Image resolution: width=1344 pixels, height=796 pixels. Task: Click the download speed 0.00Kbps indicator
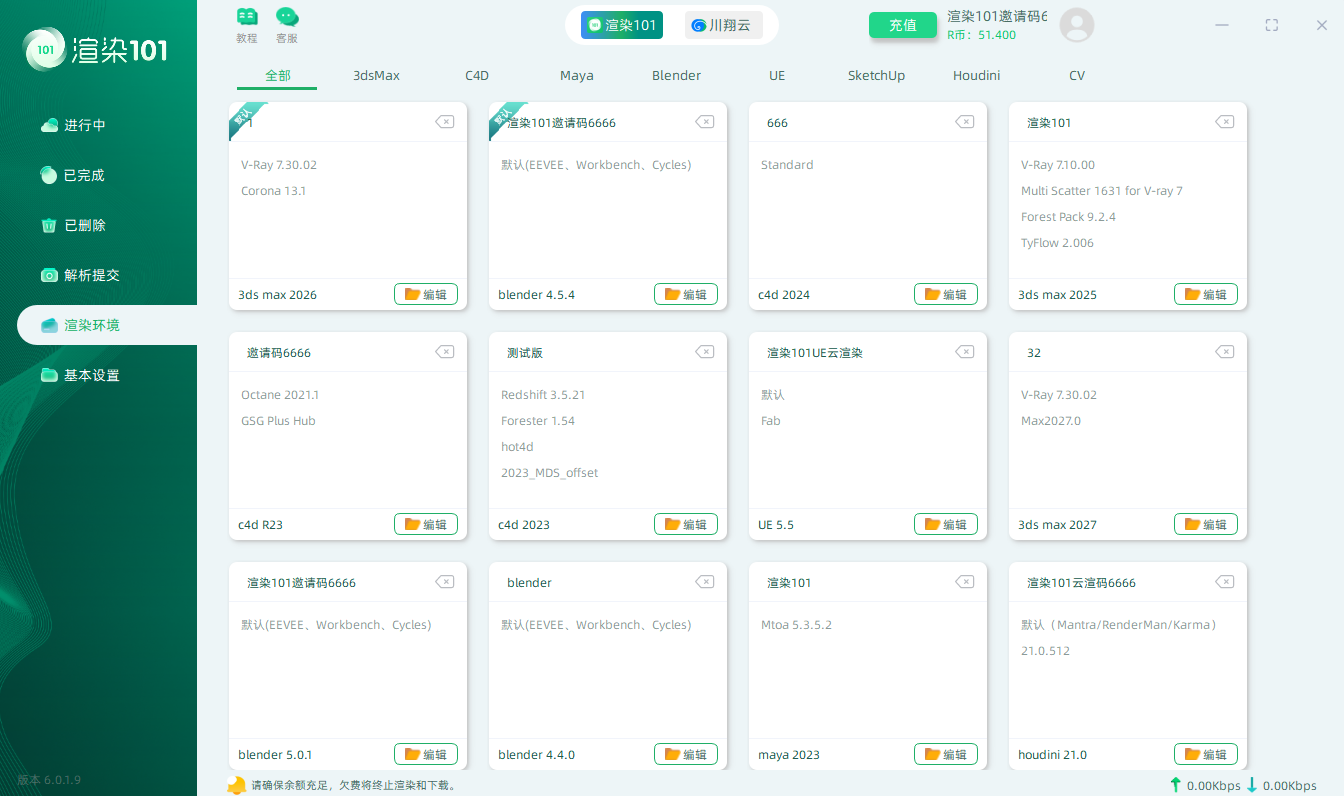(1281, 786)
